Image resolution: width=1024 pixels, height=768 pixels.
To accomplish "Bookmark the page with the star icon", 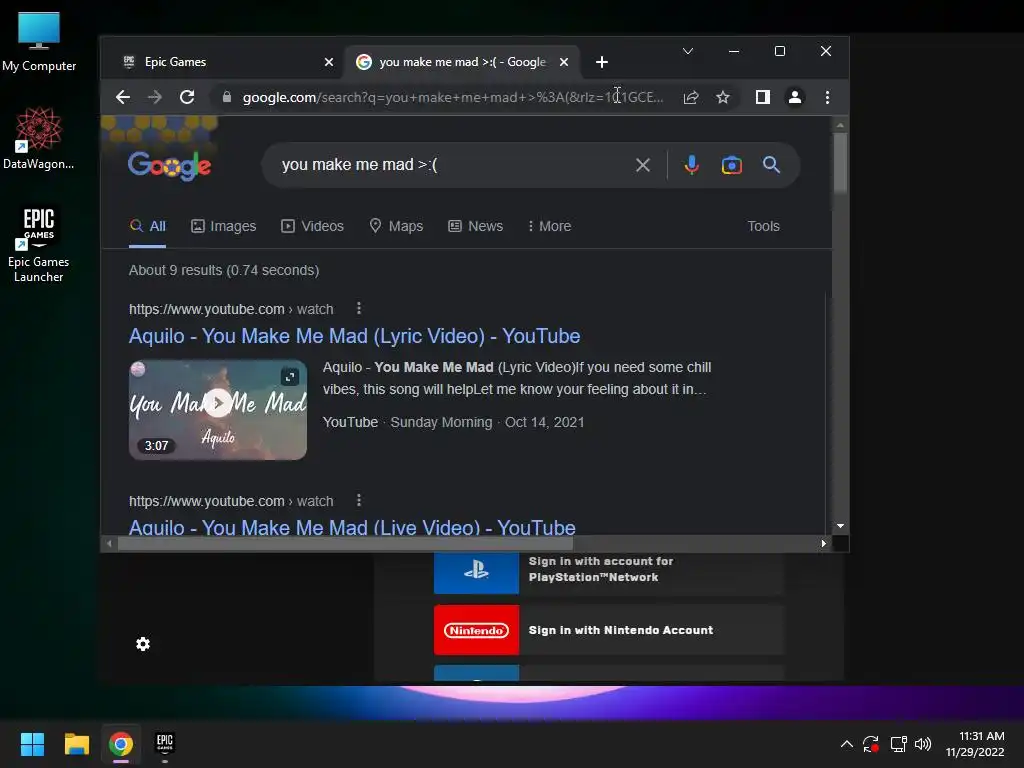I will coord(723,97).
